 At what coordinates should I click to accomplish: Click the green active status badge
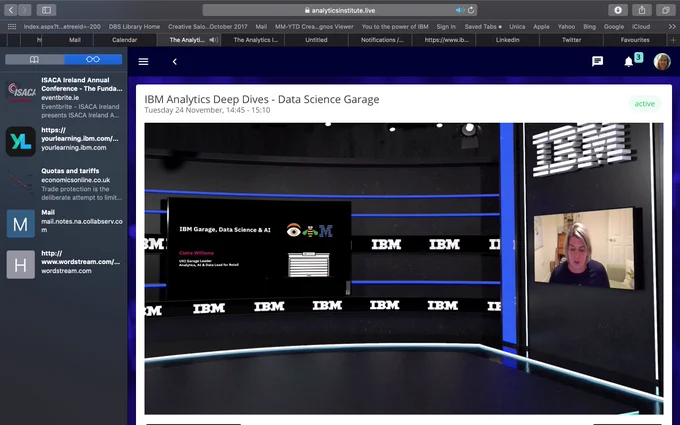(x=644, y=104)
